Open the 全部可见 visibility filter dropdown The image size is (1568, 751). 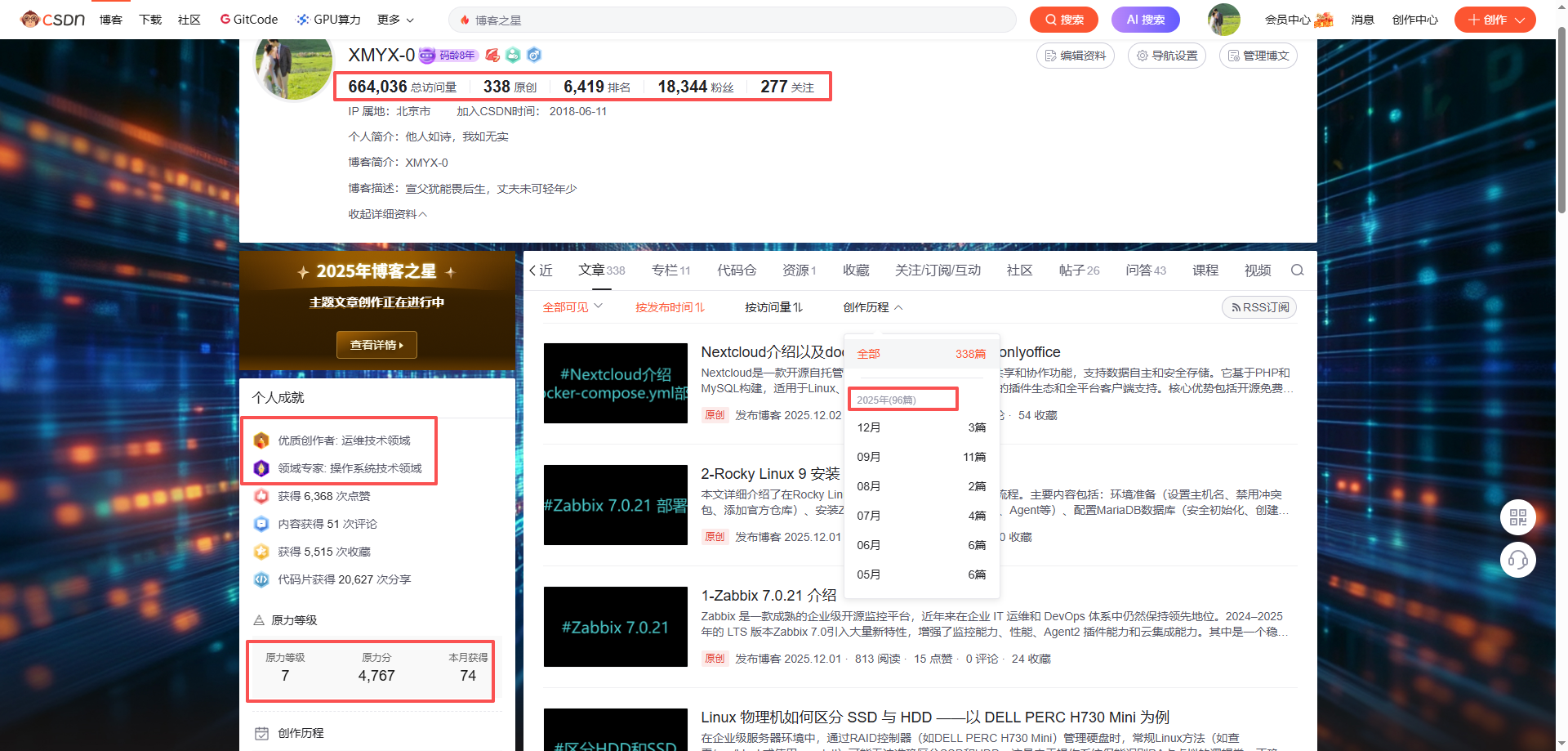[572, 307]
